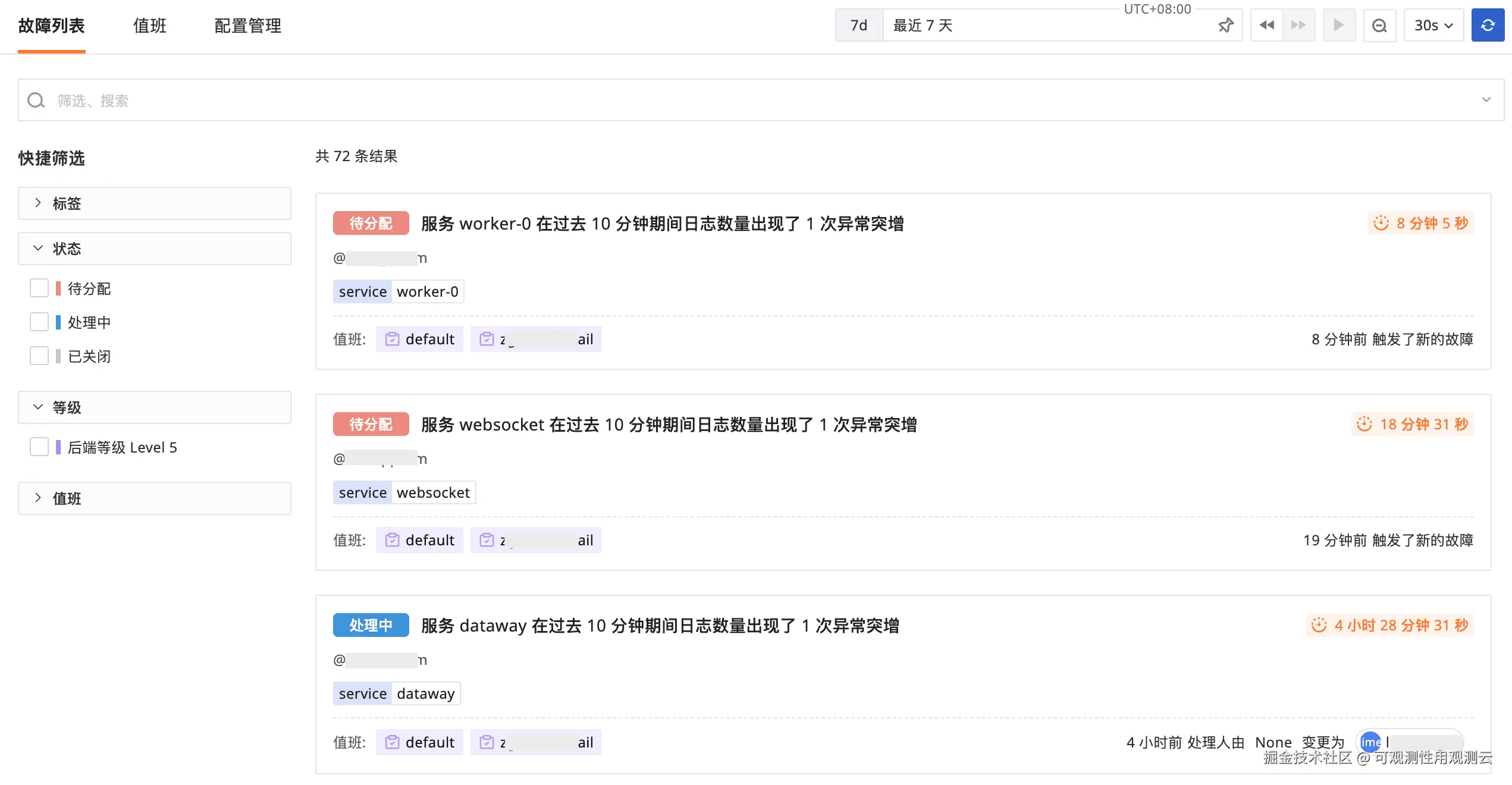Enable 后端等级 Level 5 filter
The height and width of the screenshot is (785, 1512).
click(39, 447)
